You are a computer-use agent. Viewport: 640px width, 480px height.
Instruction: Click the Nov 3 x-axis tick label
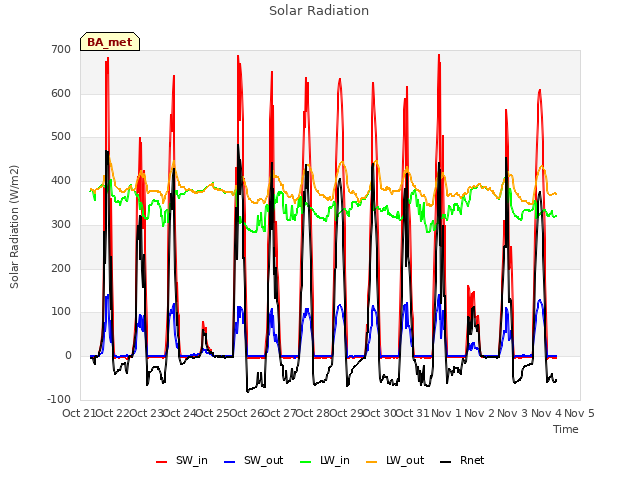coord(513,413)
